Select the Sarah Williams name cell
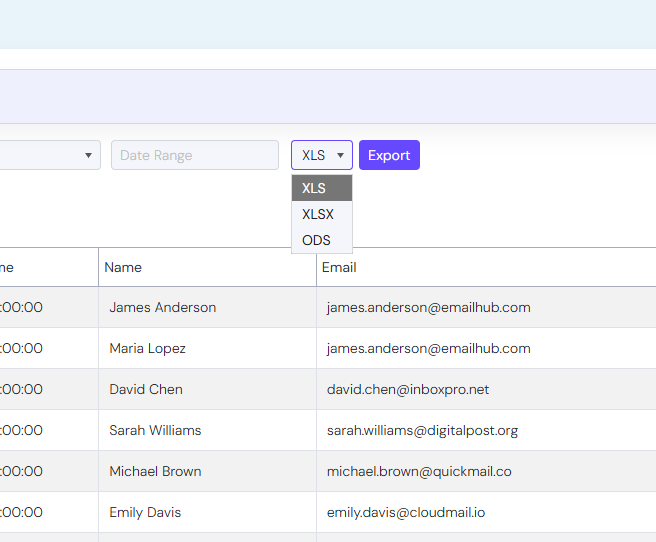Screen dimensions: 656x542 pyautogui.click(x=208, y=430)
